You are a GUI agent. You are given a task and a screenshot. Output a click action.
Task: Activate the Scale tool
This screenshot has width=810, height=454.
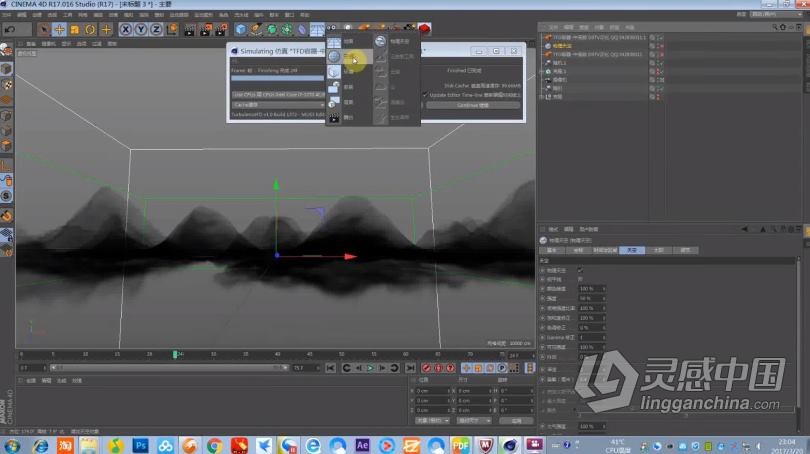[x=75, y=29]
